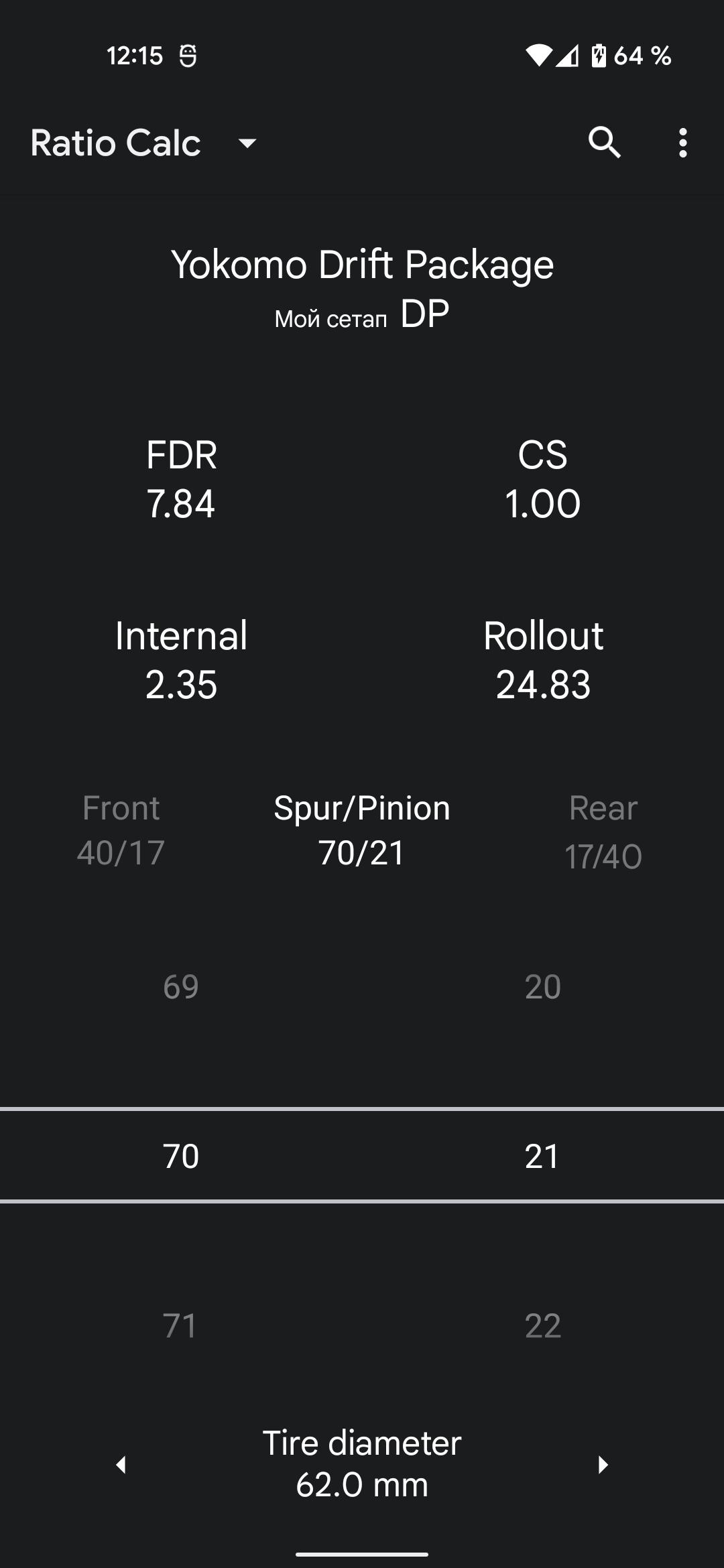Image resolution: width=724 pixels, height=1568 pixels.
Task: Expand the Ratio Calc dropdown arrow
Action: tap(247, 143)
